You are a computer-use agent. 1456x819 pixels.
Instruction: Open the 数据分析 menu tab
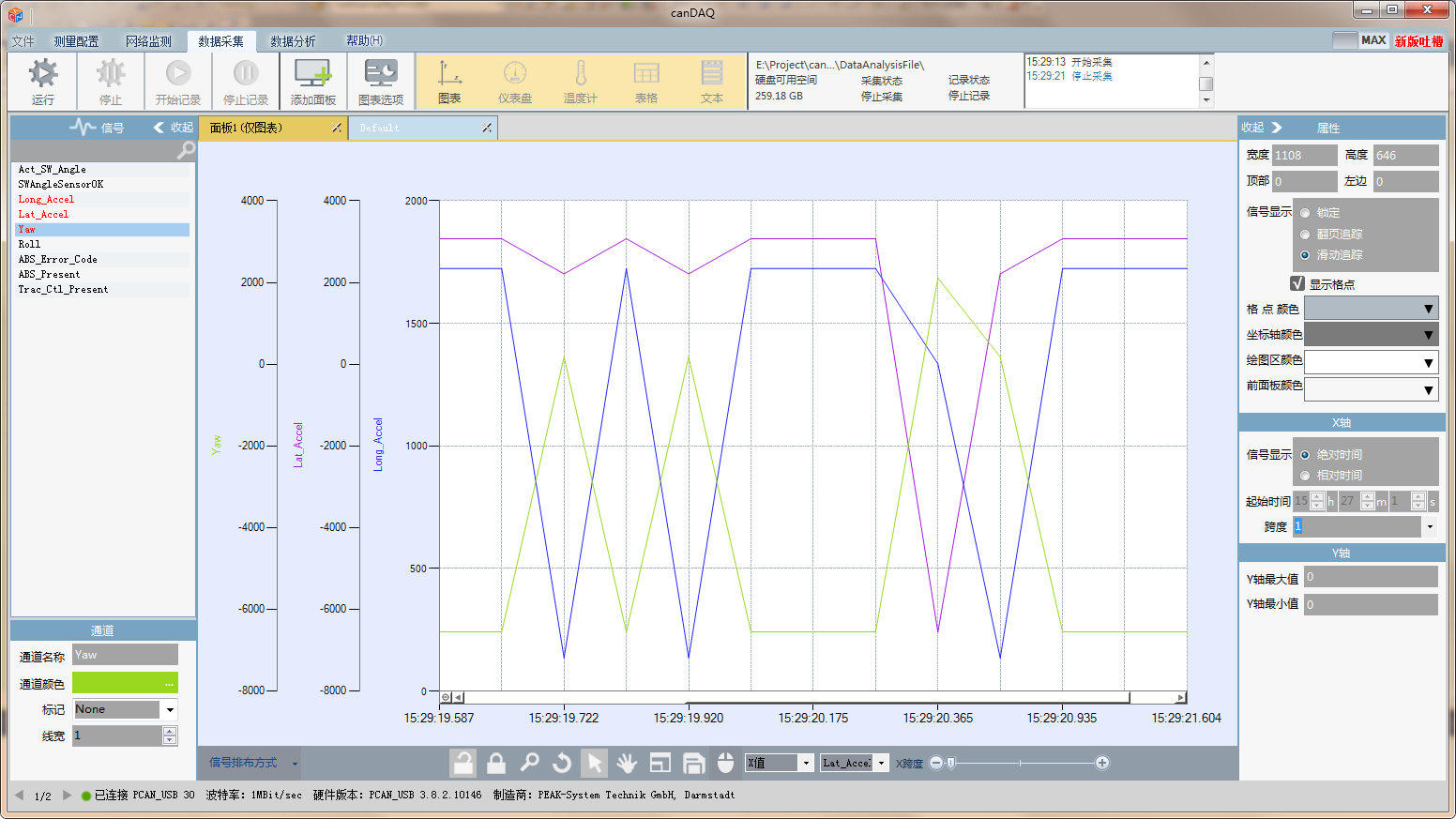click(x=293, y=41)
